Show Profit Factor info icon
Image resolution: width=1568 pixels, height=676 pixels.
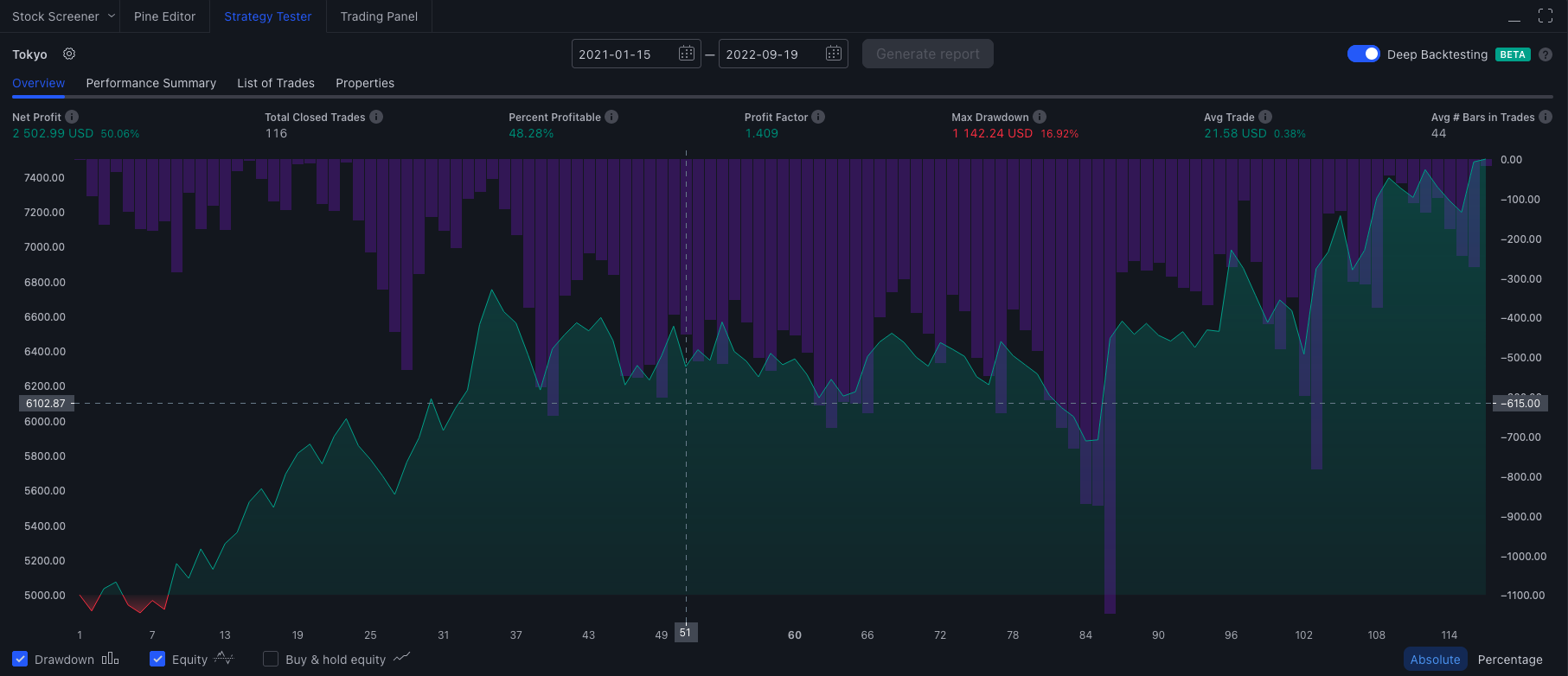pos(818,117)
